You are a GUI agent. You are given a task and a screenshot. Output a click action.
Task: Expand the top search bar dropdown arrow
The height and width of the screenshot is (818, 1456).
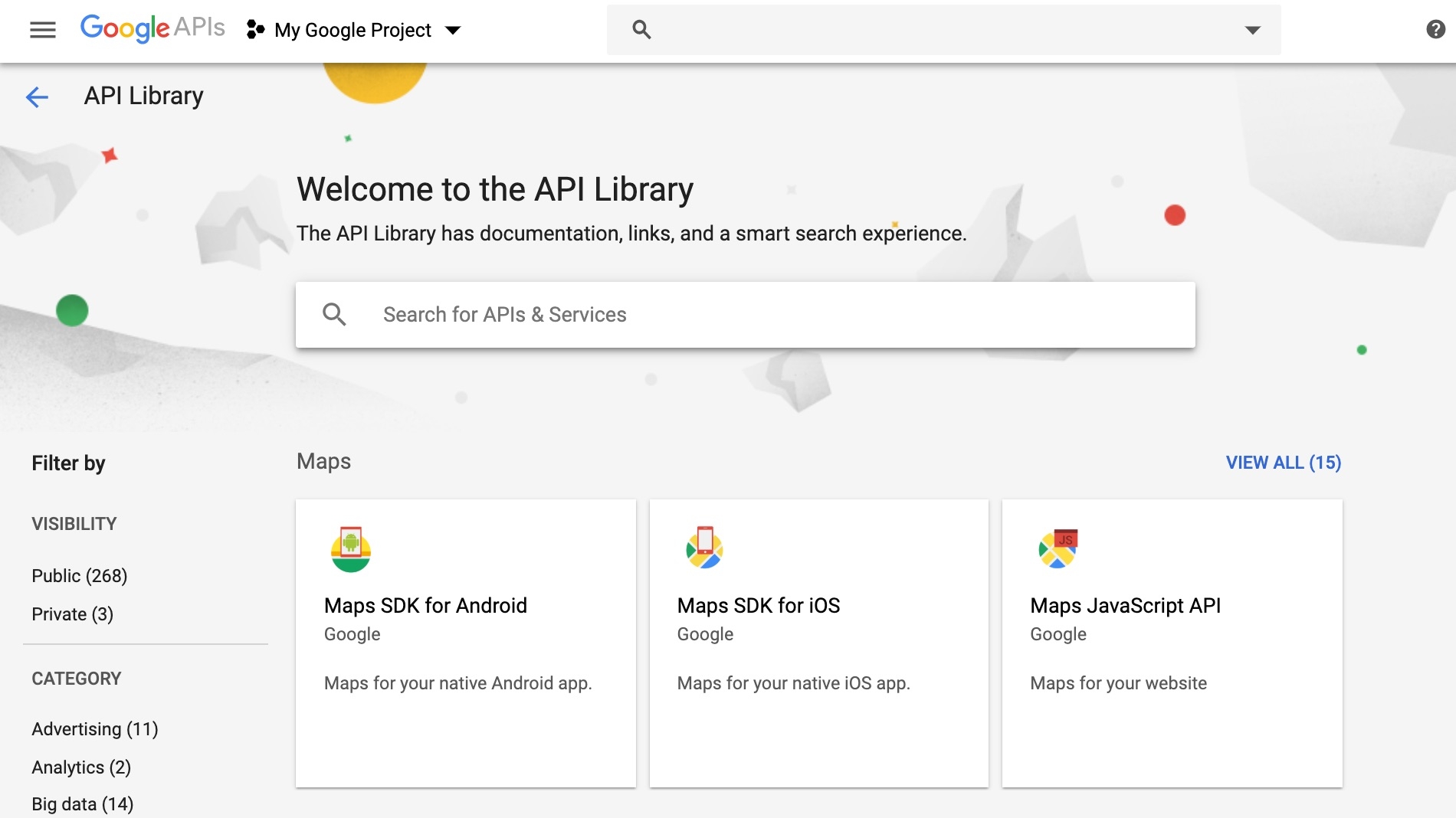[1252, 30]
